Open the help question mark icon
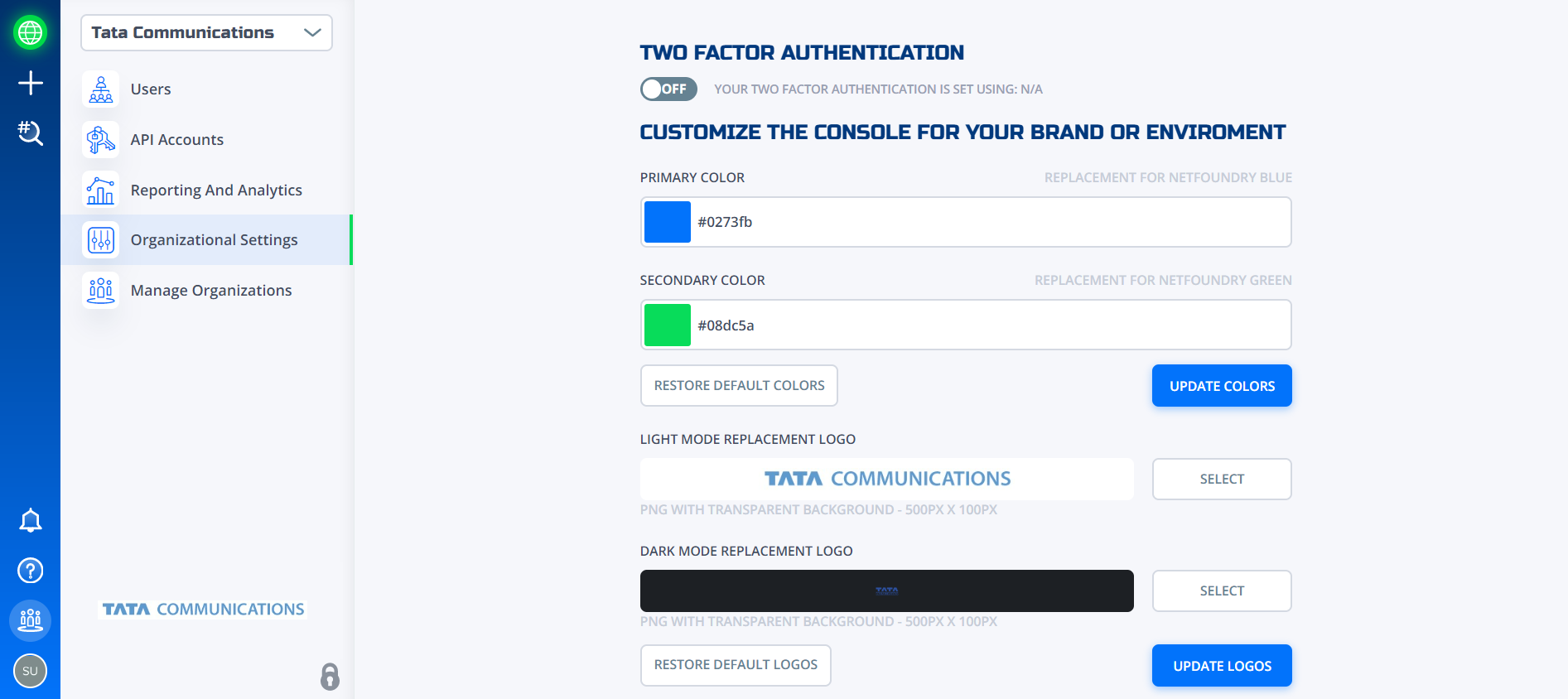This screenshot has height=699, width=1568. pos(31,571)
